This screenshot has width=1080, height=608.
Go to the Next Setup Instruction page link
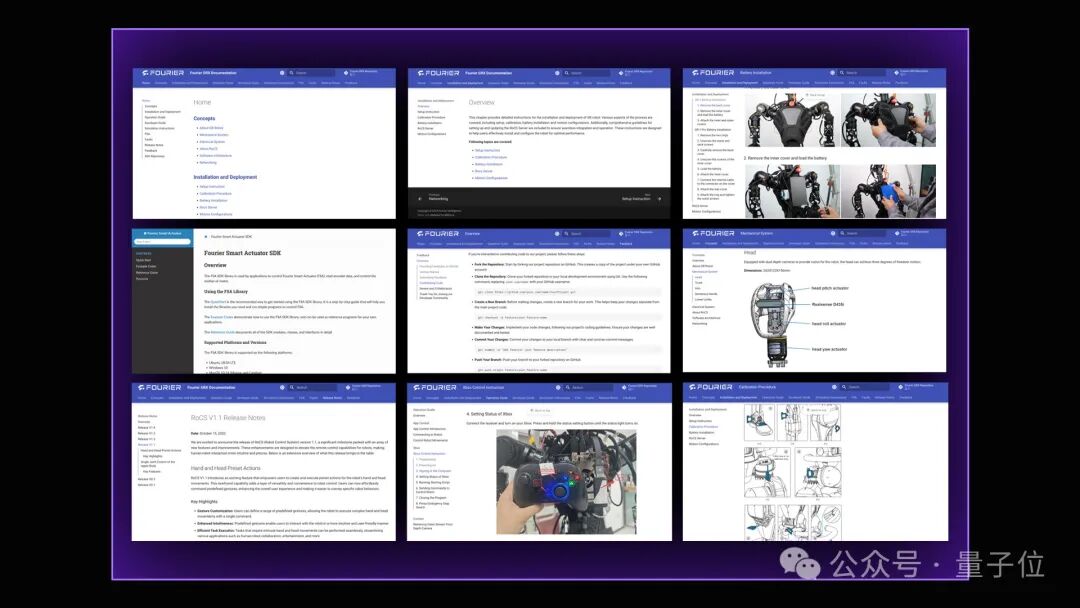636,198
